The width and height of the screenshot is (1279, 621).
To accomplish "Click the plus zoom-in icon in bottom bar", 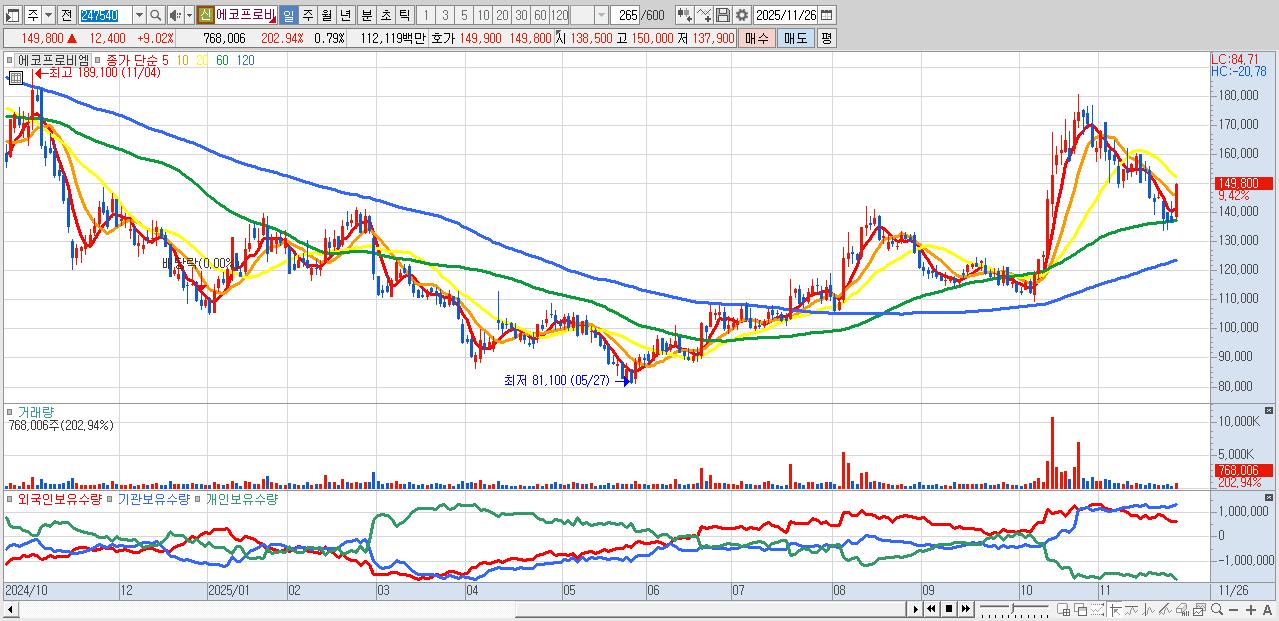I will 1250,609.
